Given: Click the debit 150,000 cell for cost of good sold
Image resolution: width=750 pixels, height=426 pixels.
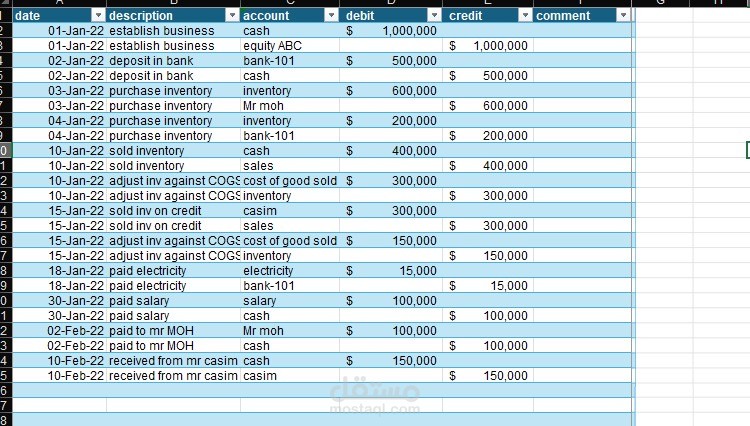Looking at the screenshot, I should [x=391, y=240].
